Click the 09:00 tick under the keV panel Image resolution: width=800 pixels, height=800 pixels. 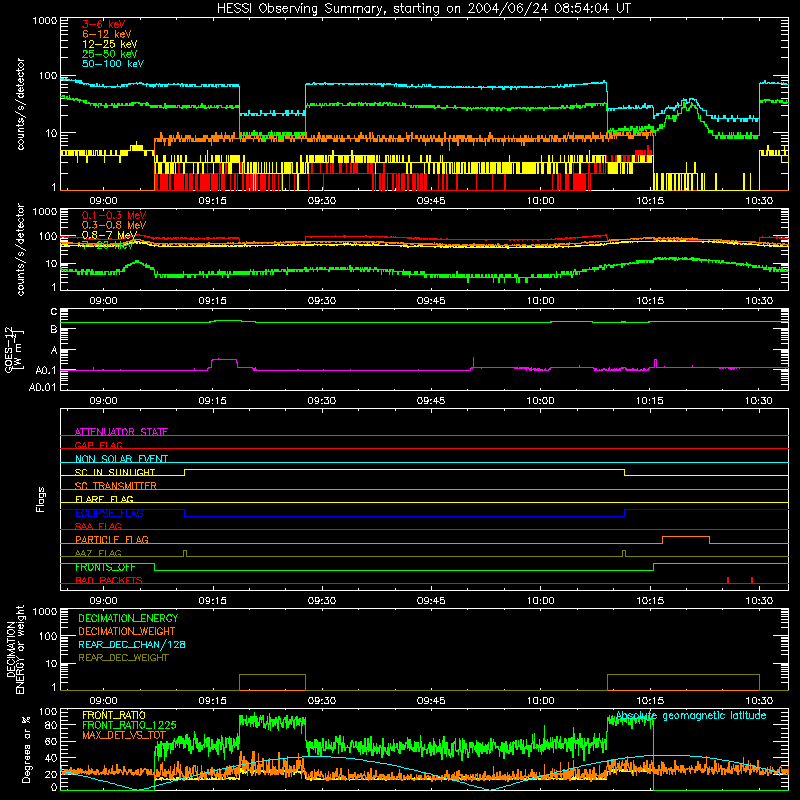[104, 201]
